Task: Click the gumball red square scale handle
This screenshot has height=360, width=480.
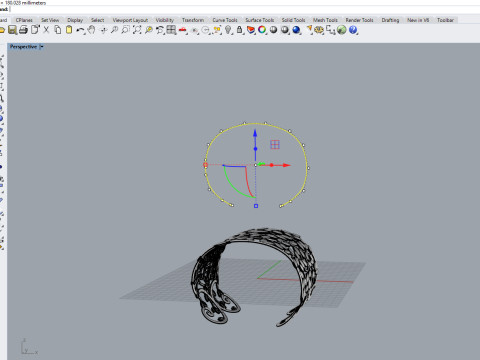Action: [205, 165]
